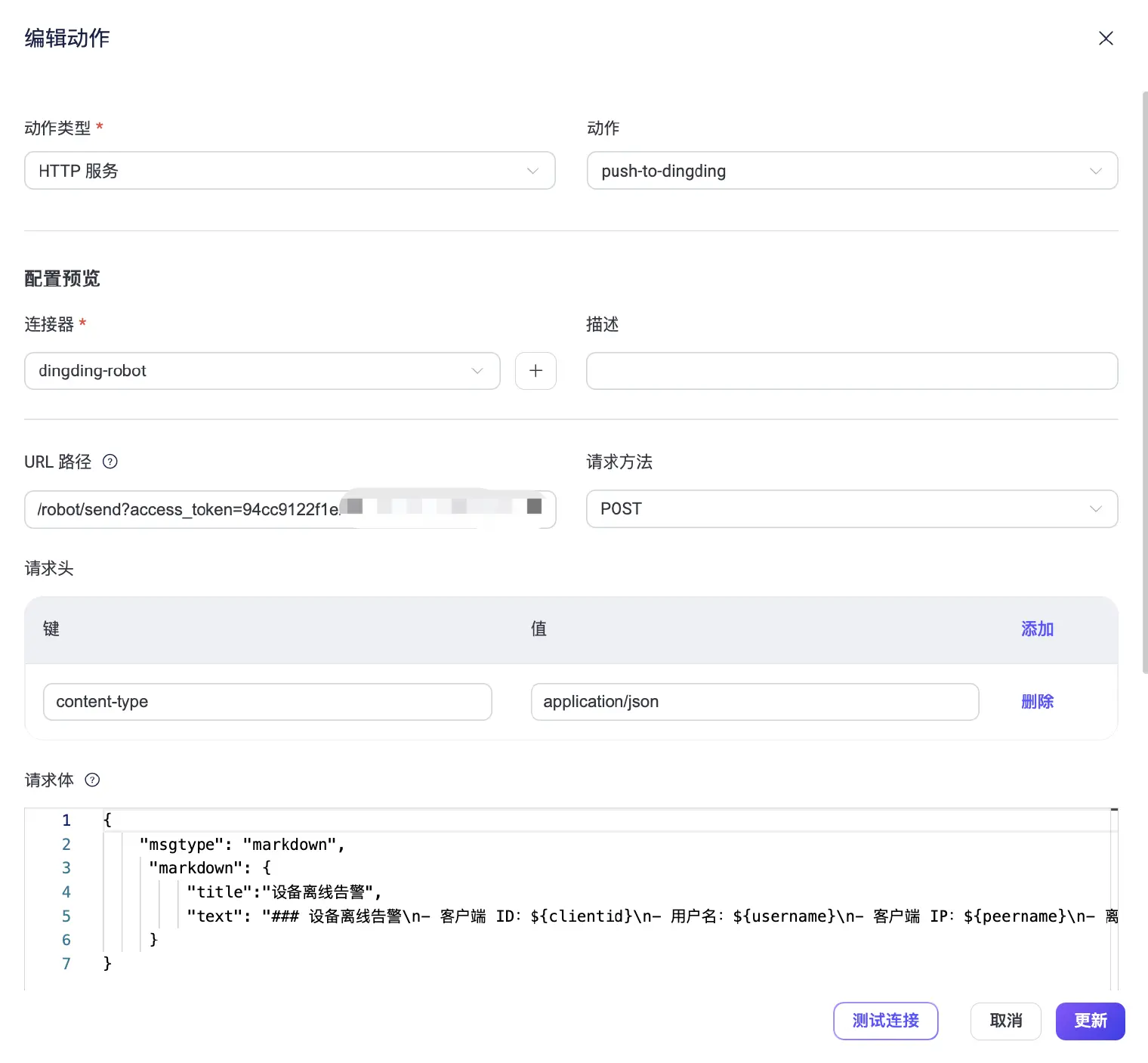Click the content-type header key field
Image resolution: width=1148 pixels, height=1063 pixels.
pyautogui.click(x=267, y=702)
